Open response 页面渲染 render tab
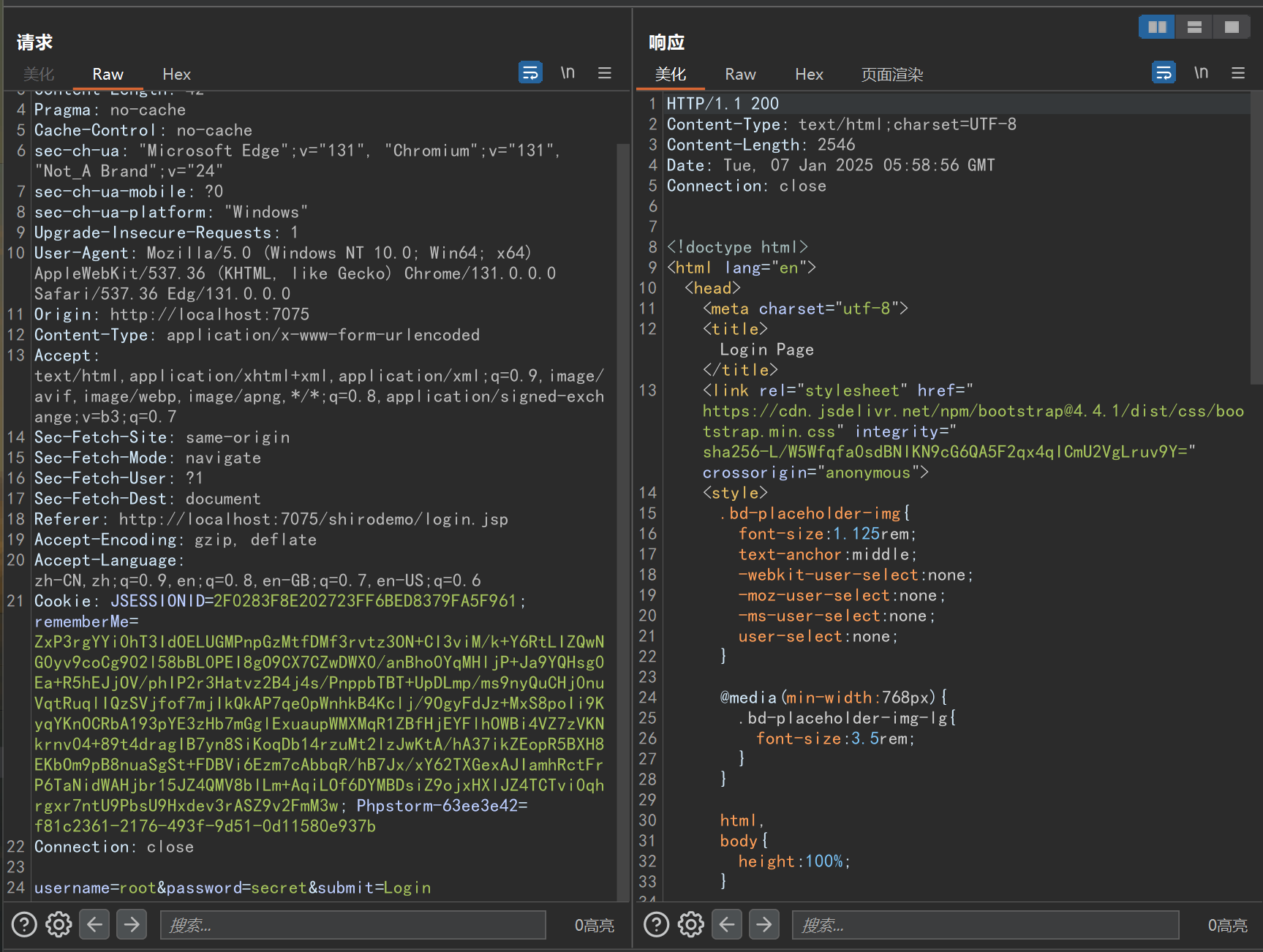This screenshot has width=1263, height=952. 892,74
